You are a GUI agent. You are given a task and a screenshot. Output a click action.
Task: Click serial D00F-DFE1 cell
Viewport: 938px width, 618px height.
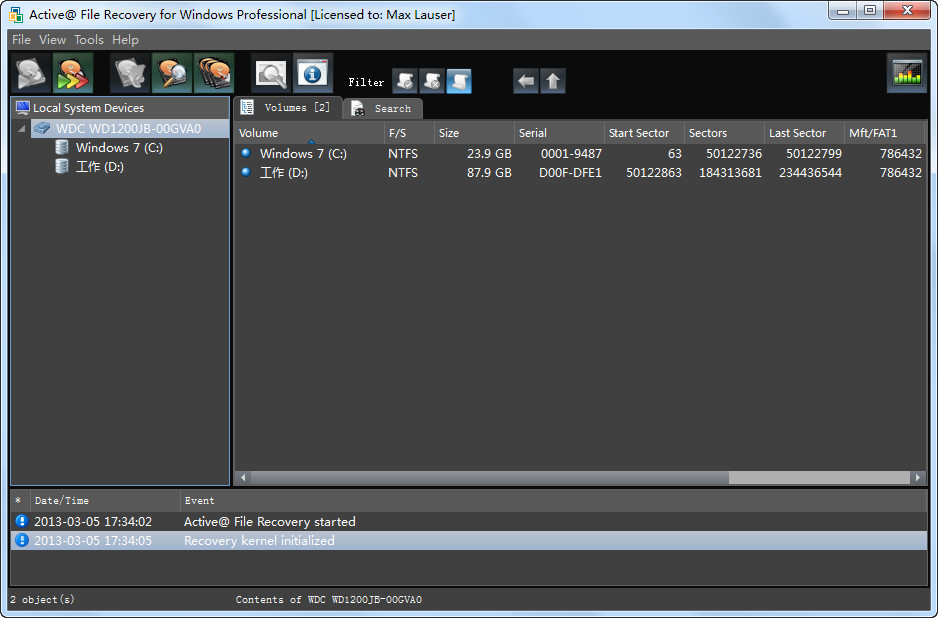pos(570,173)
